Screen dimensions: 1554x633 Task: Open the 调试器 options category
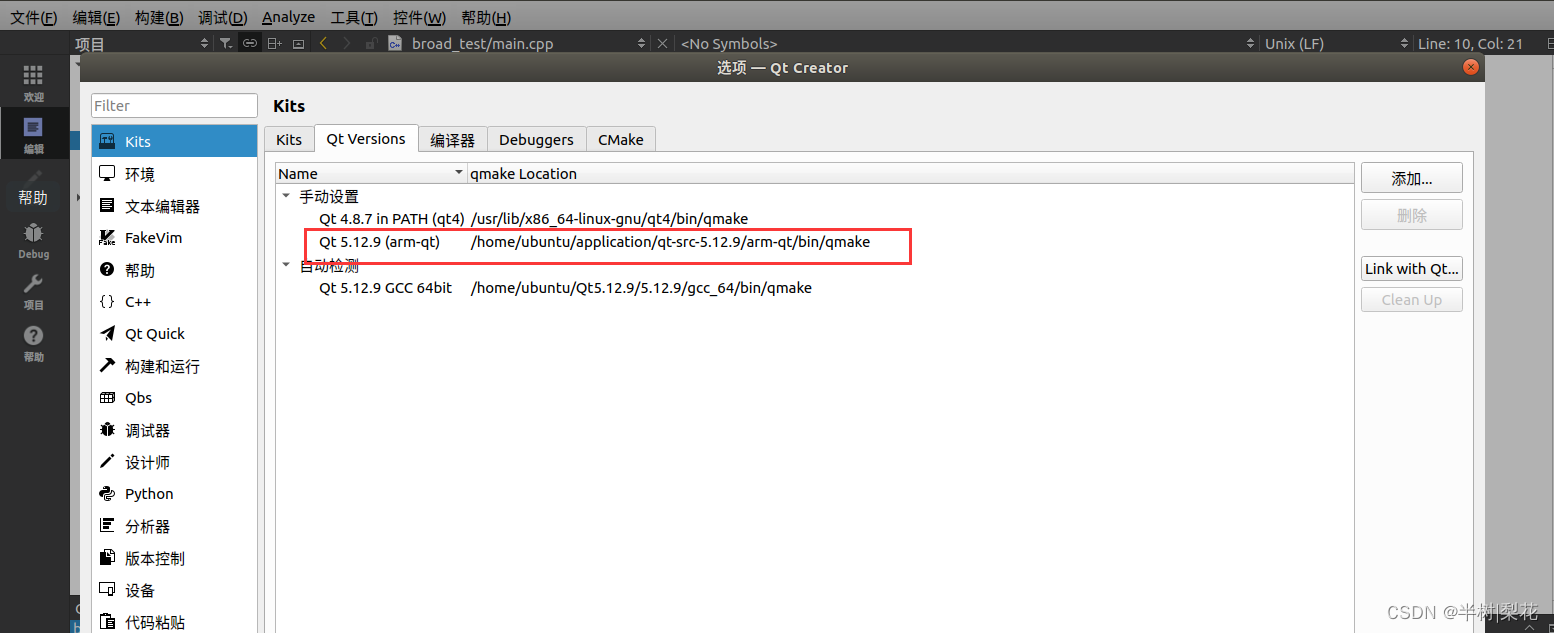point(174,429)
